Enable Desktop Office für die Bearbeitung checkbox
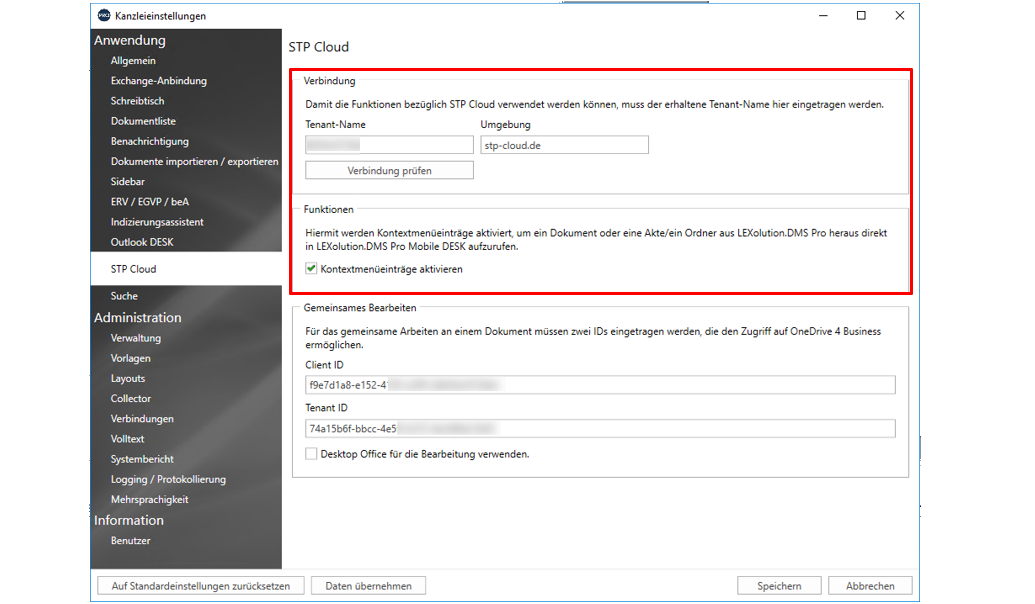 311,454
